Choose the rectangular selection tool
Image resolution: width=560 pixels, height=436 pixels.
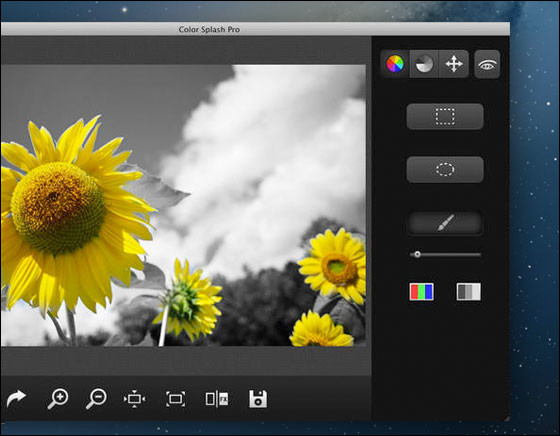pyautogui.click(x=445, y=116)
